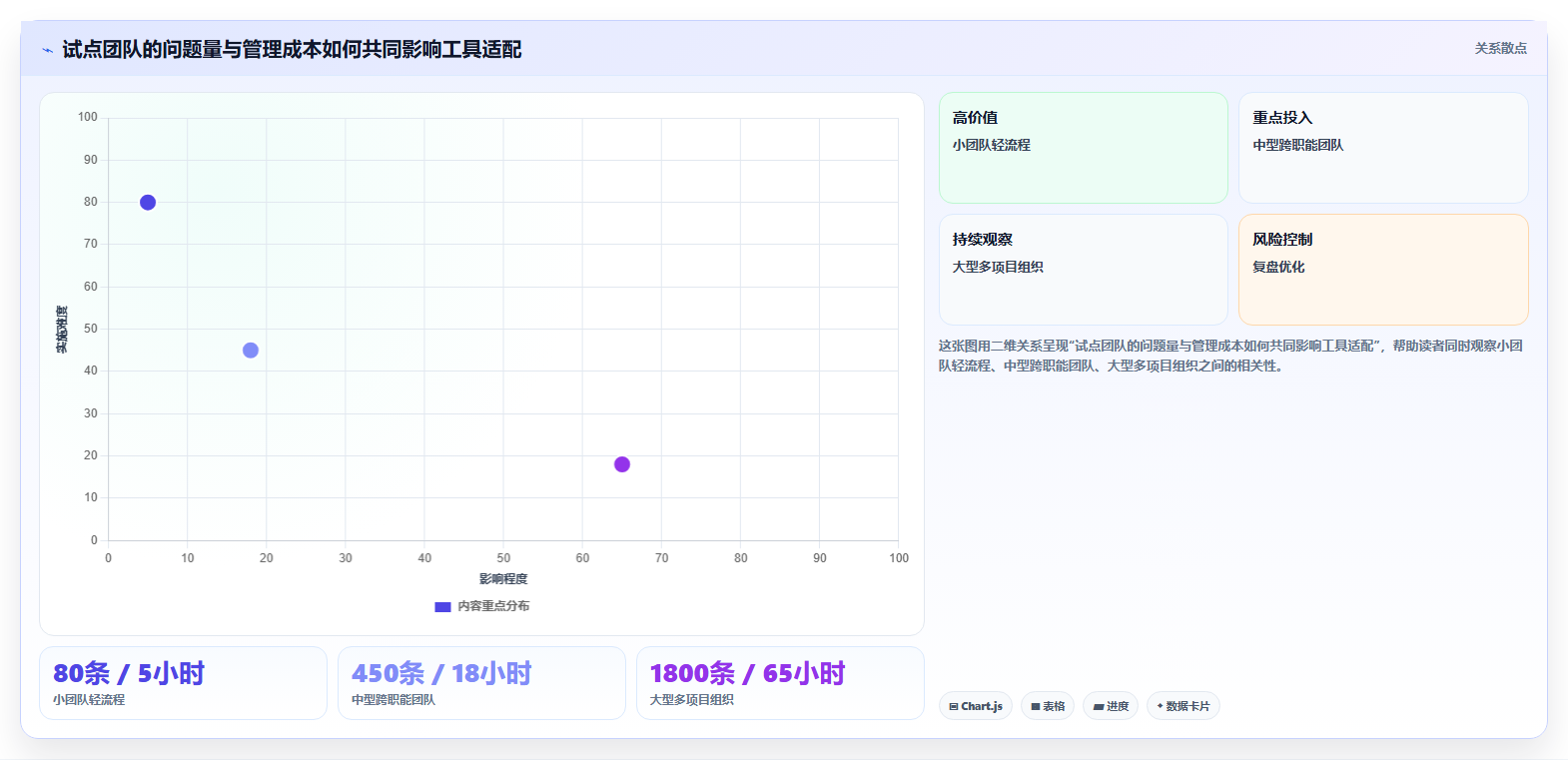
Task: Click 中型跨职能团队 text in 重点投入 card
Action: [x=1298, y=145]
